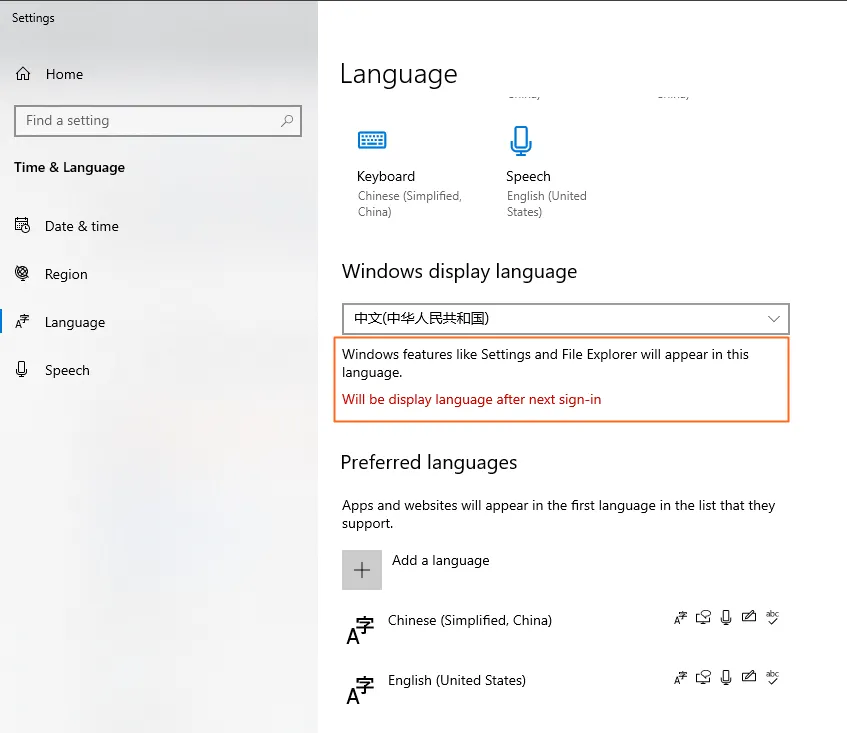Click the microphone icon in the Chinese language row
The height and width of the screenshot is (733, 847).
tap(726, 618)
